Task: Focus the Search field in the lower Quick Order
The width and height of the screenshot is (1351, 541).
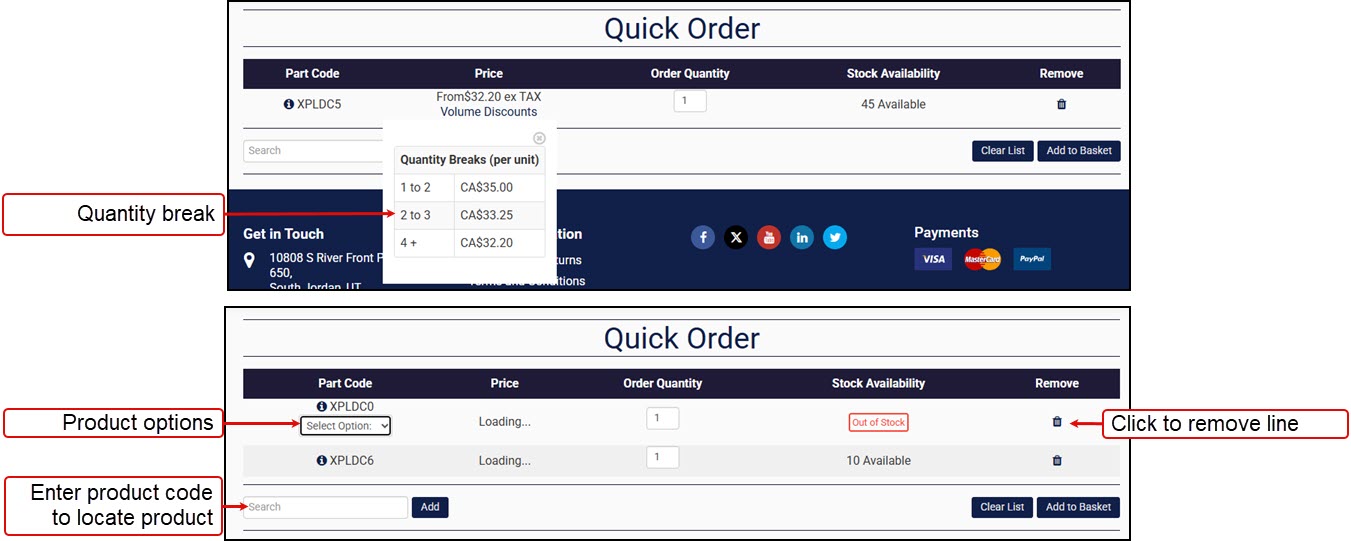Action: [326, 507]
